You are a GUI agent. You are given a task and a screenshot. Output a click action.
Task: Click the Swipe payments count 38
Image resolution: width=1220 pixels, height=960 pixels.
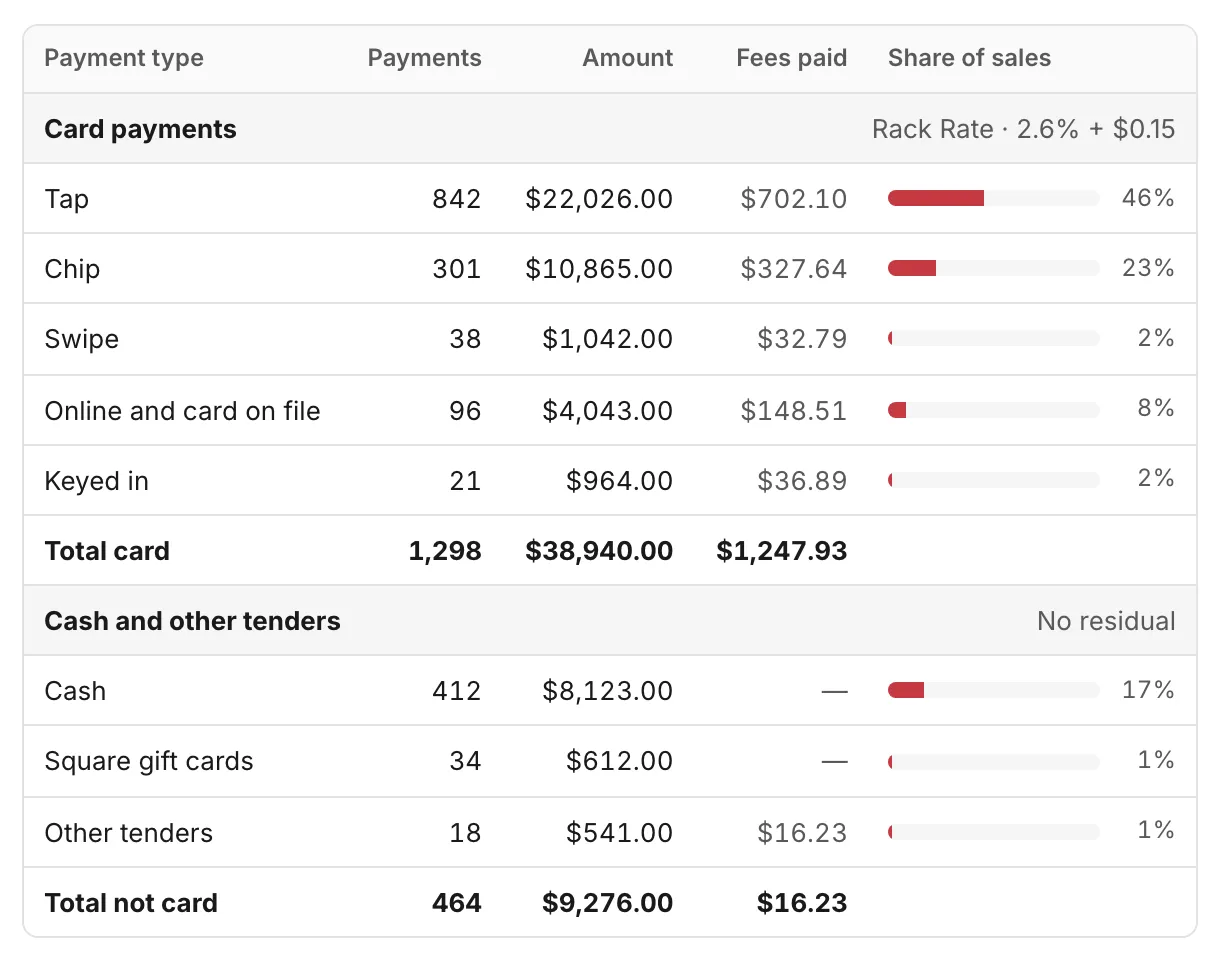[465, 339]
